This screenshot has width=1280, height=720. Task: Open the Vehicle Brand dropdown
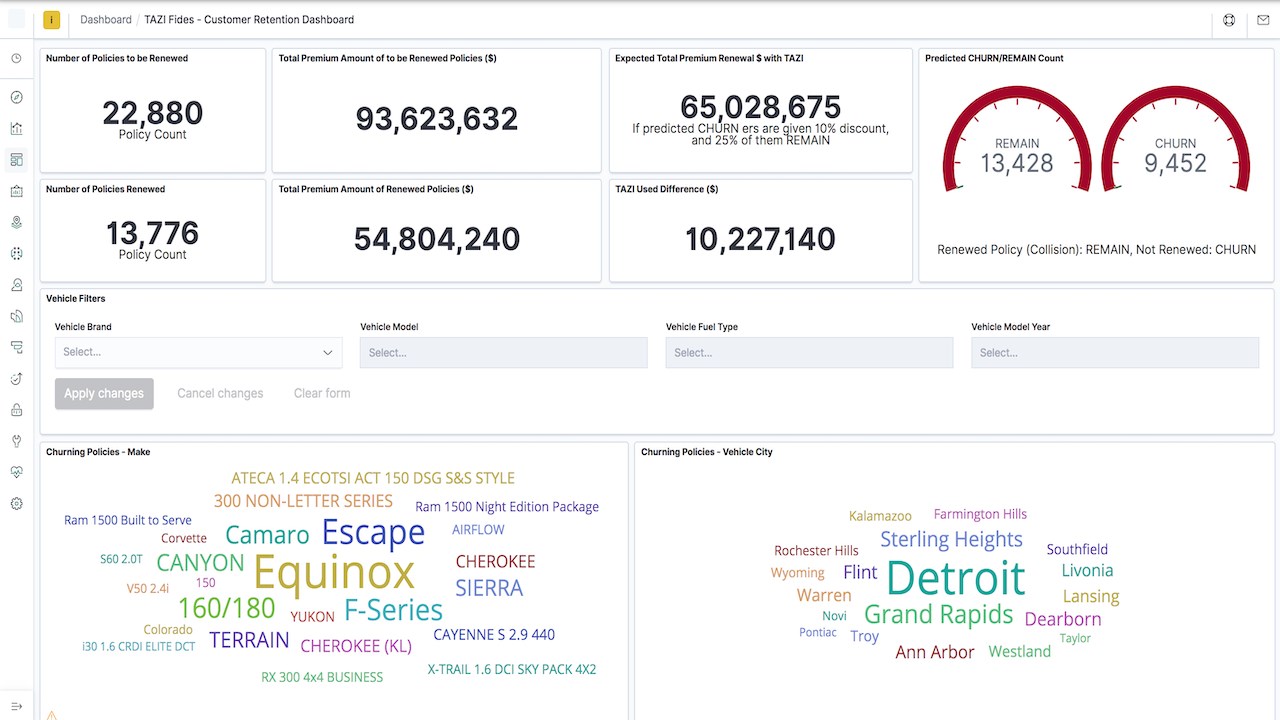coord(198,352)
